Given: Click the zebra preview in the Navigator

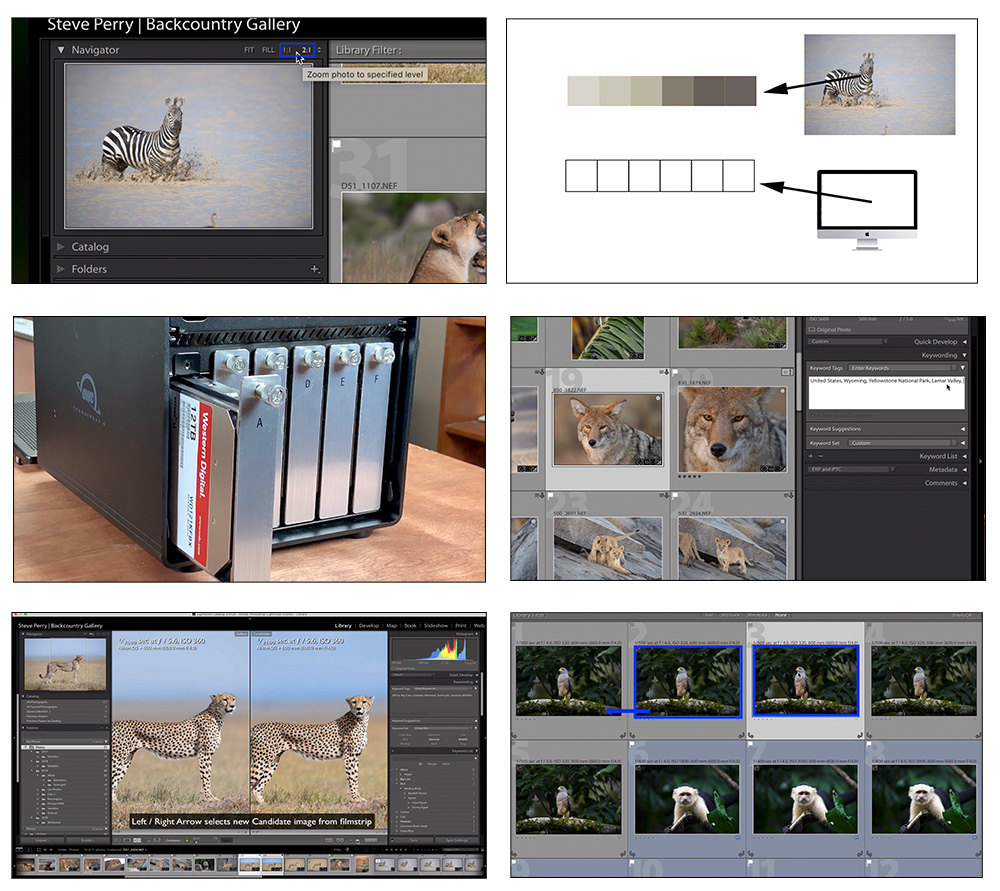Looking at the screenshot, I should coord(189,145).
